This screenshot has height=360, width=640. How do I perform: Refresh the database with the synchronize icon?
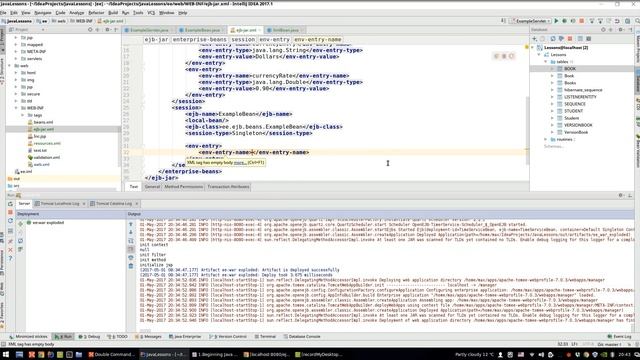[x=553, y=38]
